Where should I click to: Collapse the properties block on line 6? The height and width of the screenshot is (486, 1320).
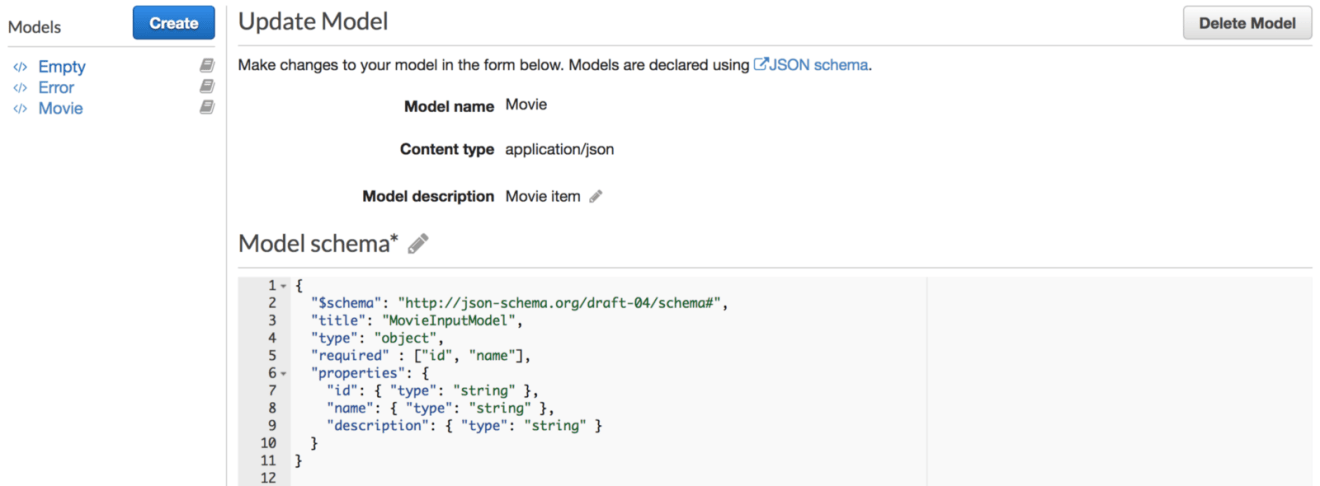point(283,373)
